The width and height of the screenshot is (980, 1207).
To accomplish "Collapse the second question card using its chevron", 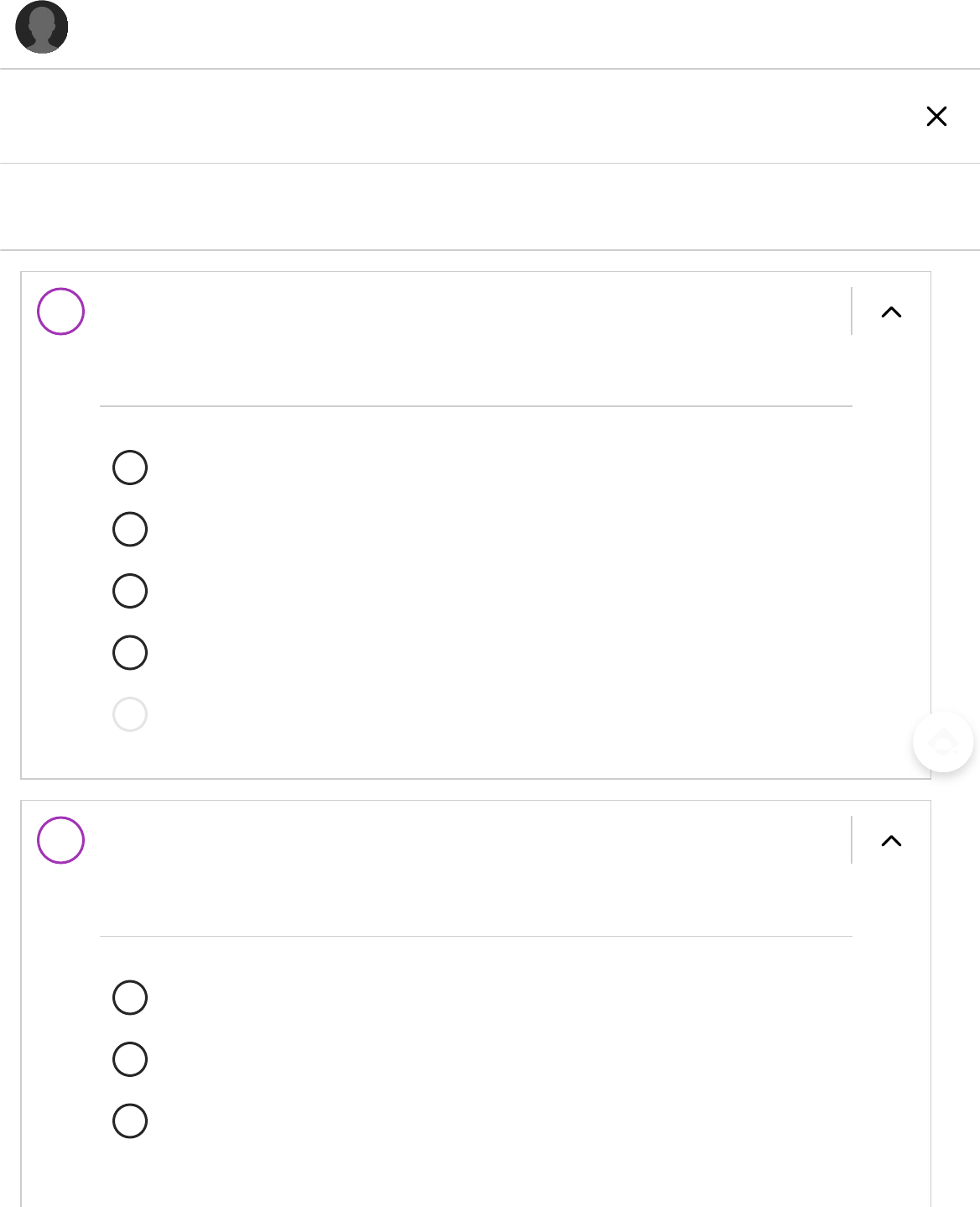I will click(891, 841).
